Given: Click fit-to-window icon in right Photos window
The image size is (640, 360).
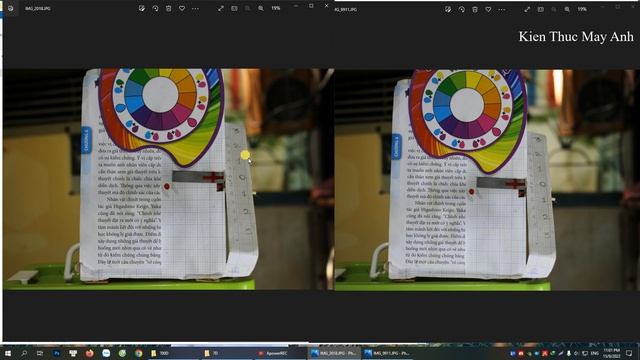Looking at the screenshot, I should click(540, 9).
